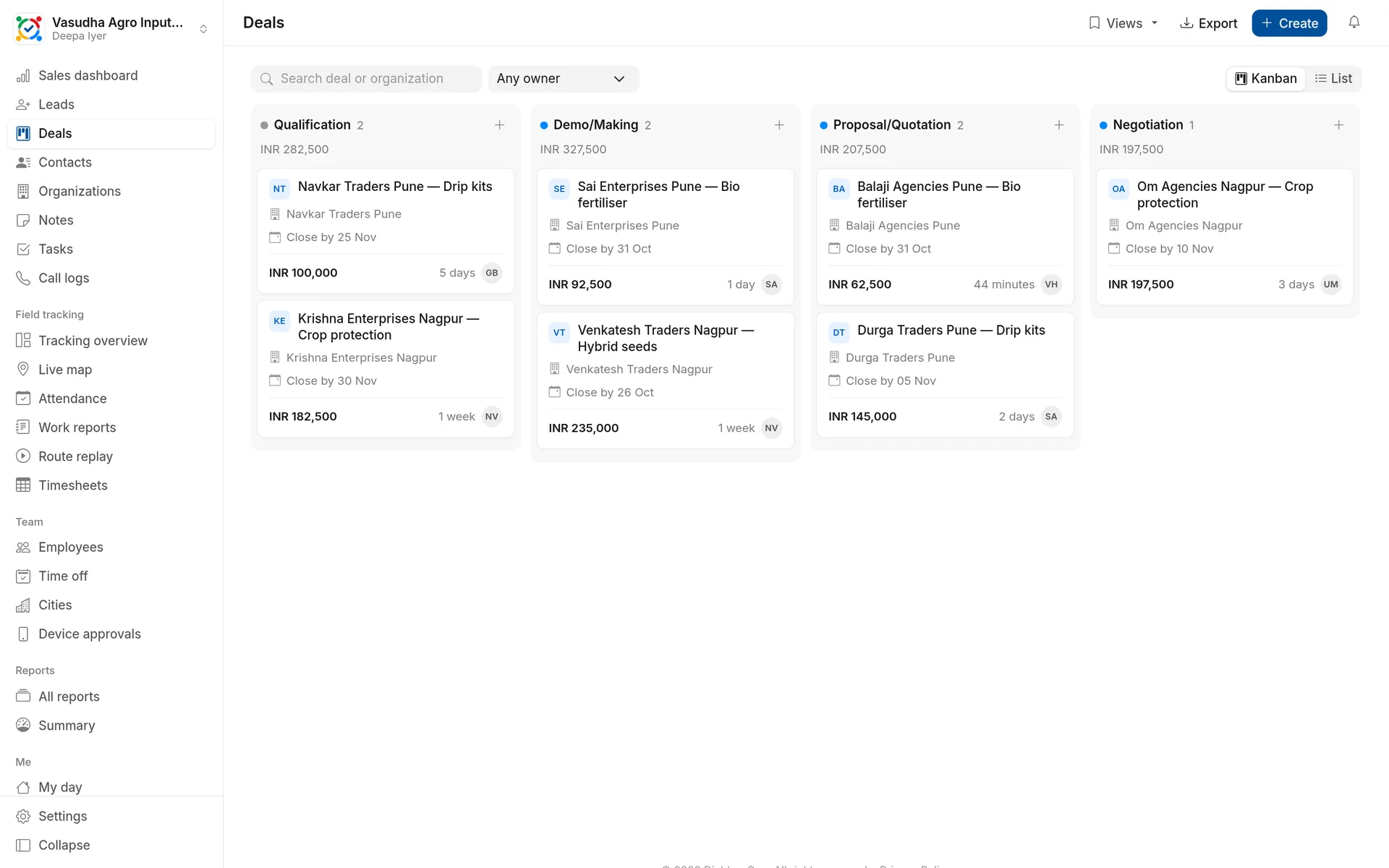This screenshot has width=1389, height=868.
Task: Open Sales dashboard from sidebar
Action: [x=111, y=75]
